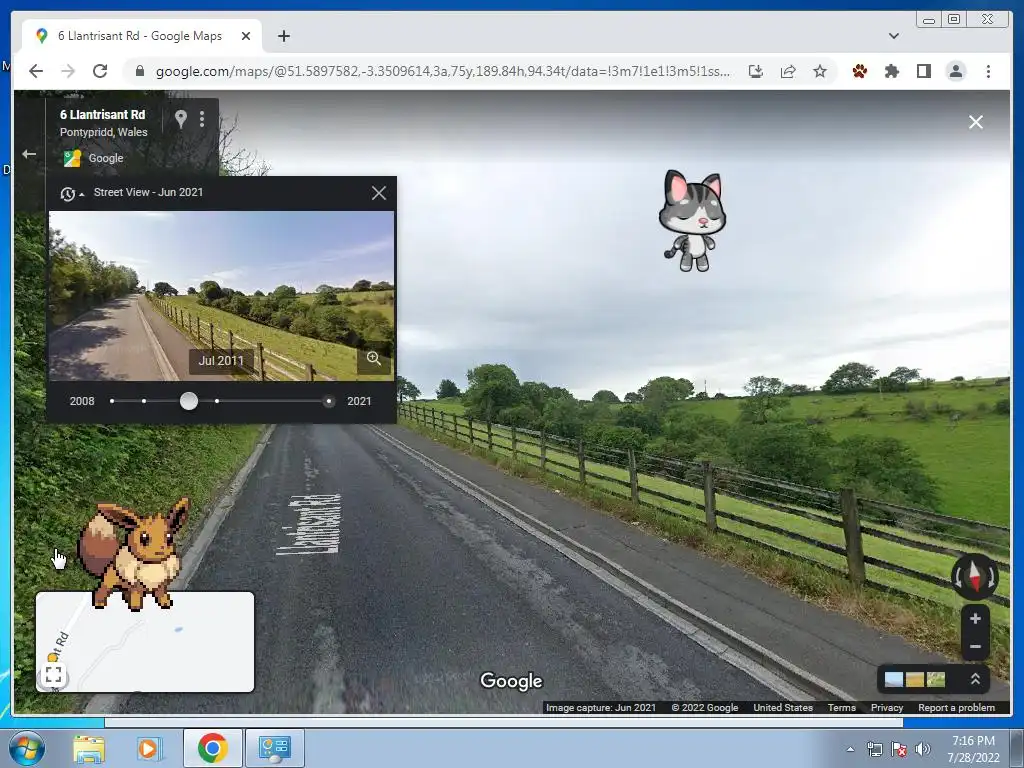
Task: Click the minimap preview
Action: point(145,642)
